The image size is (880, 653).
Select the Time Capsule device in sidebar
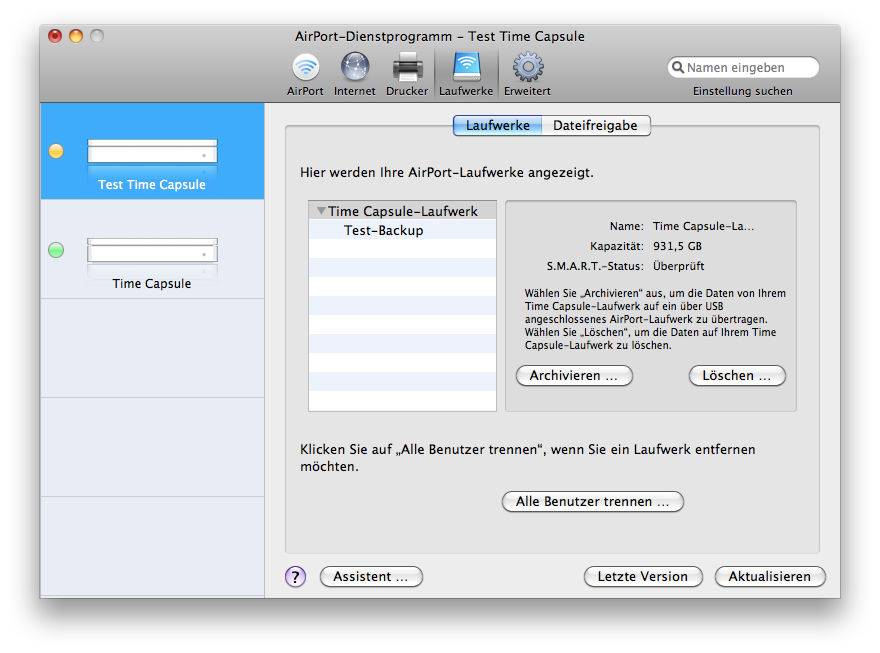point(152,249)
